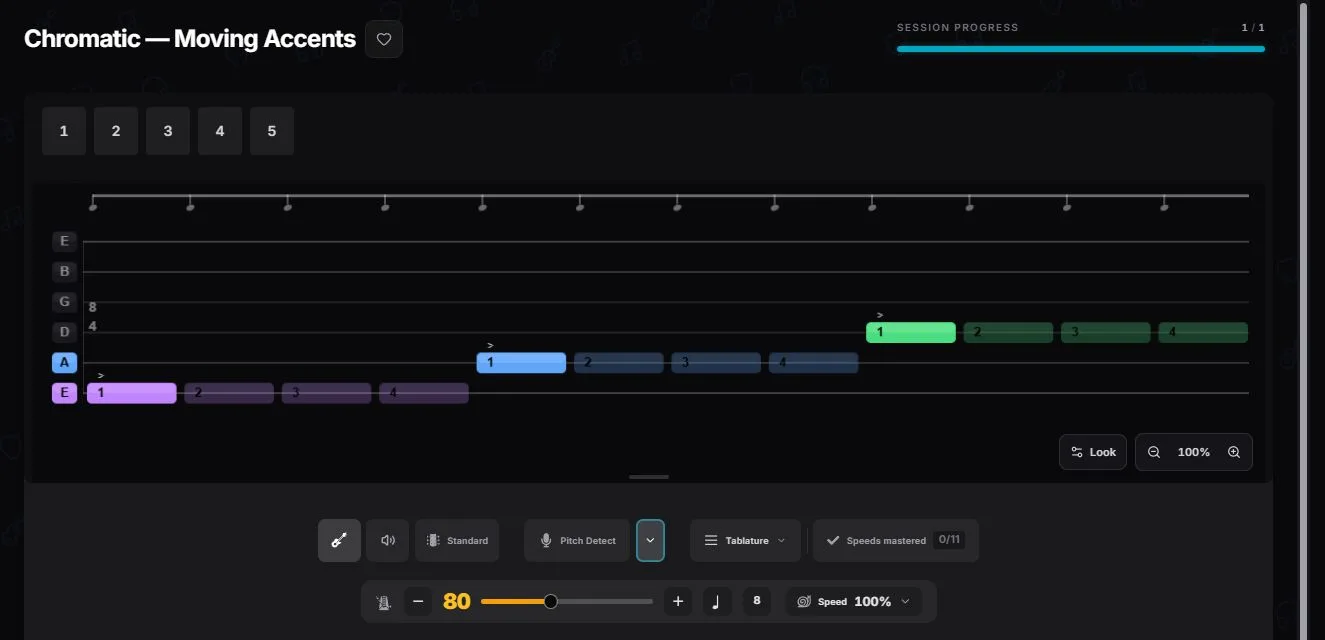Viewport: 1325px width, 640px height.
Task: Click the purple accented note 1
Action: coord(132,393)
